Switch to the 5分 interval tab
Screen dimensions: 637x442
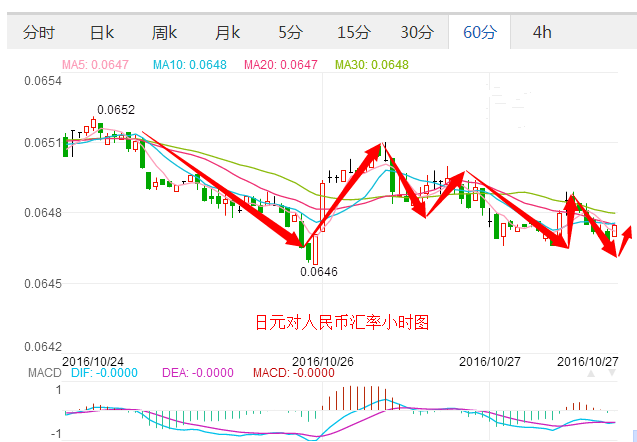290,32
